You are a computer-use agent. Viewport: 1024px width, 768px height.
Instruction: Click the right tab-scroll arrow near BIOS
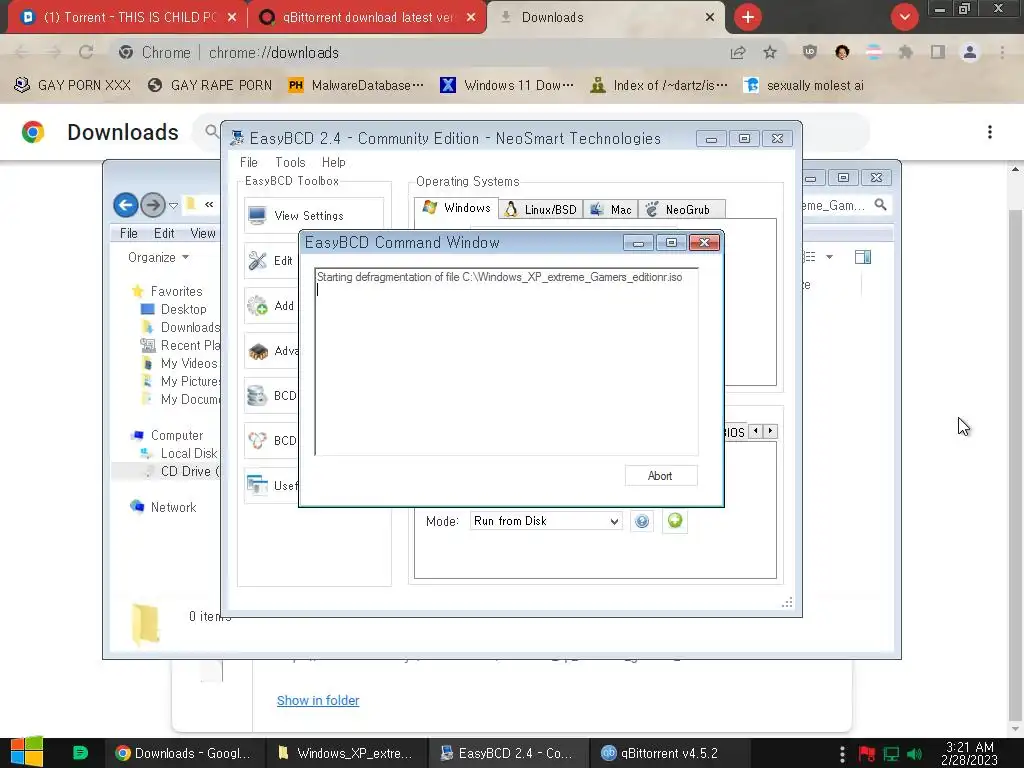click(x=771, y=431)
